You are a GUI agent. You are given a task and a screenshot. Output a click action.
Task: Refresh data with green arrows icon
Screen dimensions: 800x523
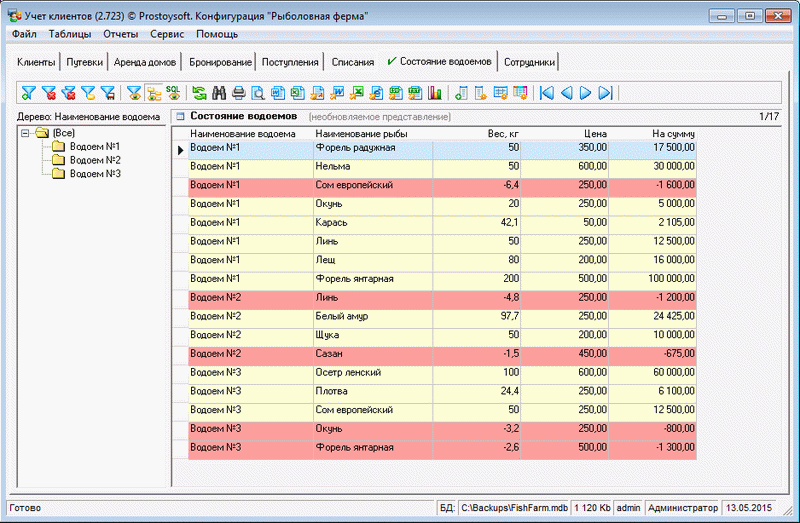click(200, 93)
